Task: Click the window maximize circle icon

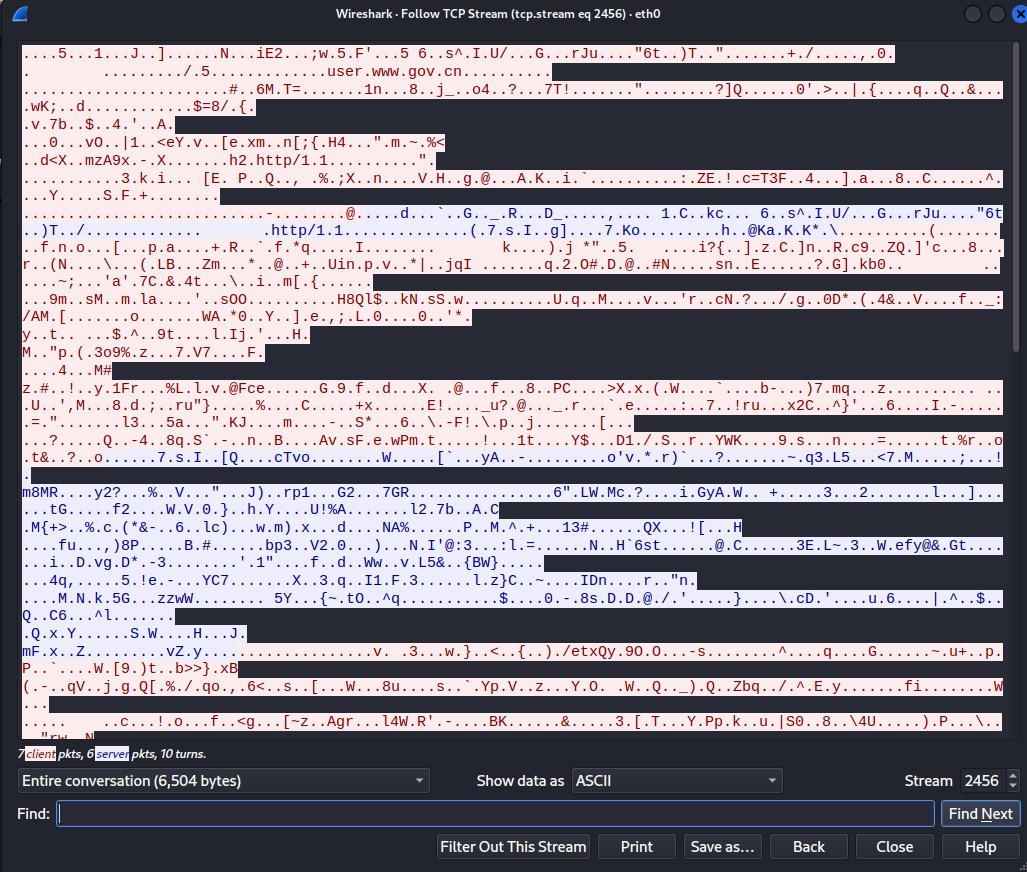Action: click(x=996, y=14)
